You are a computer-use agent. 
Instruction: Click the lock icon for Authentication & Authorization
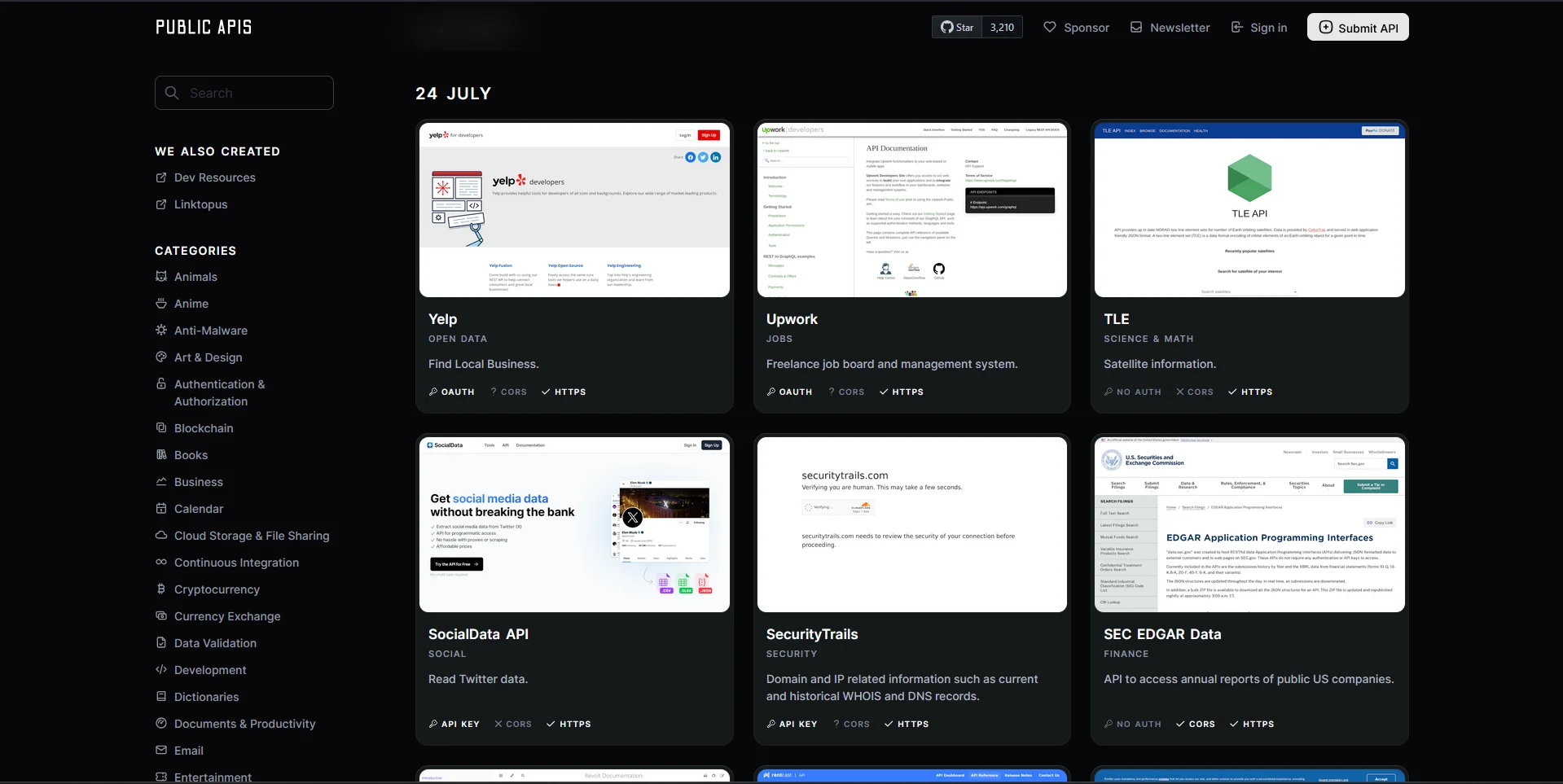[161, 383]
